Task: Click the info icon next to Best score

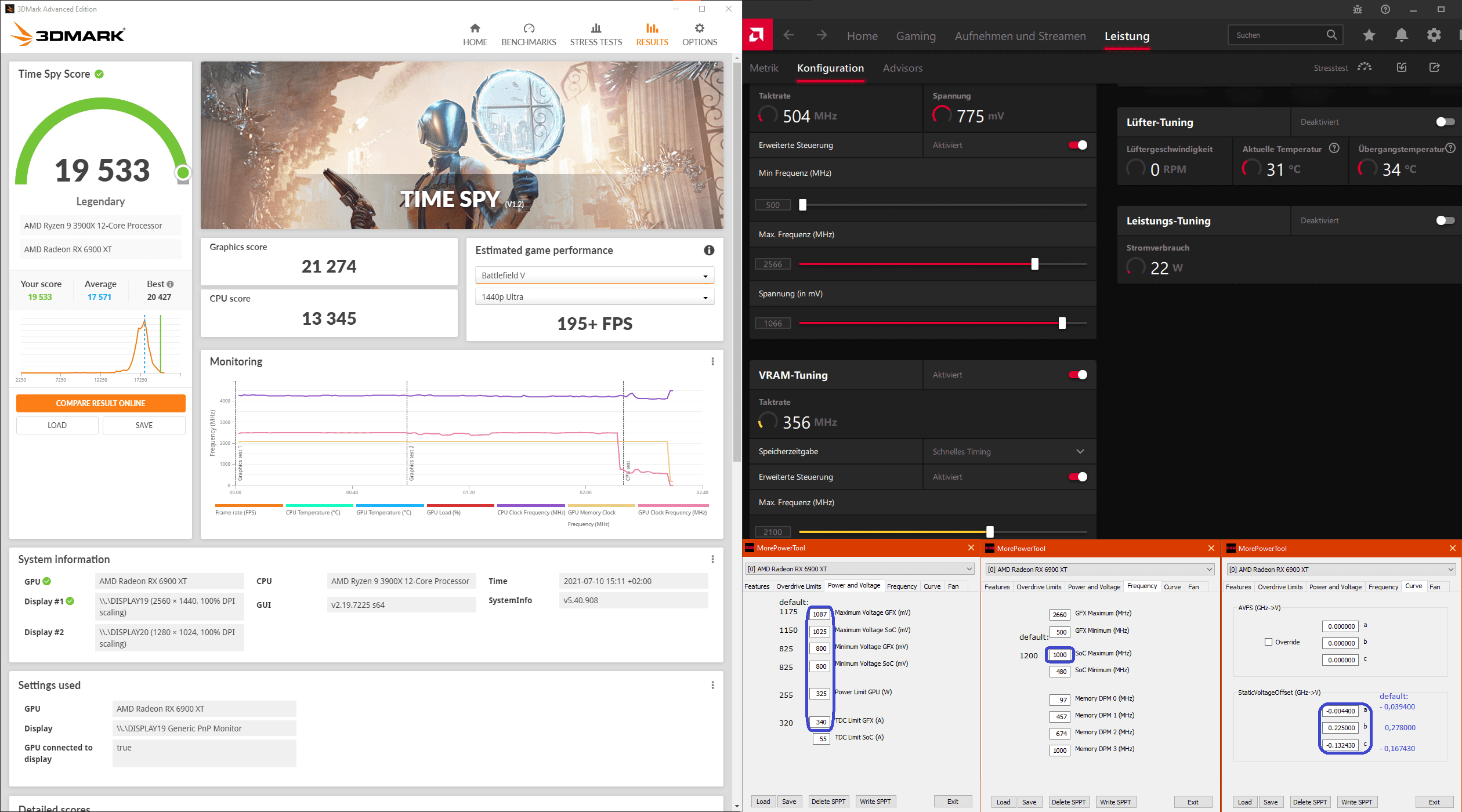Action: [170, 284]
